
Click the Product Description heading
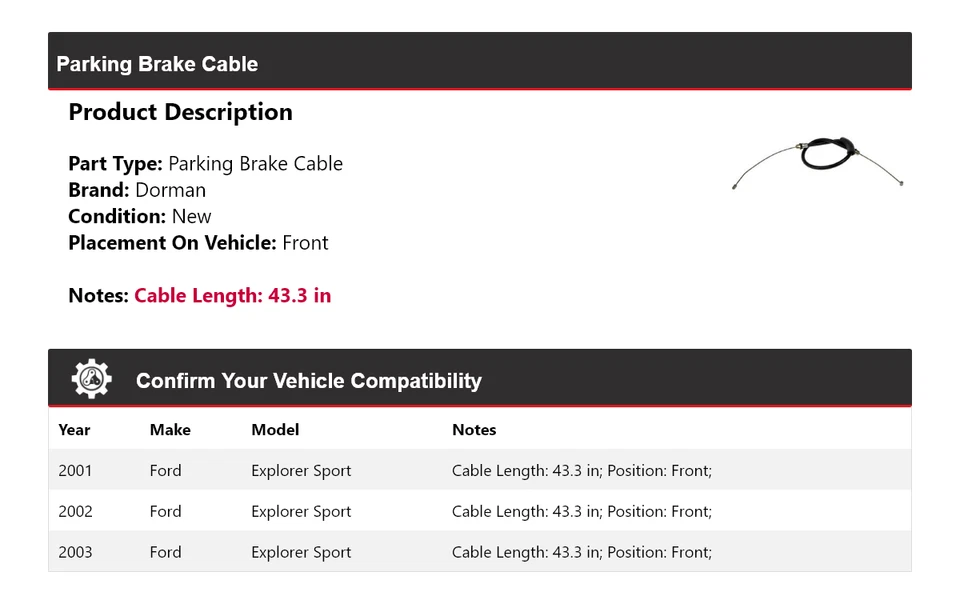[x=180, y=112]
